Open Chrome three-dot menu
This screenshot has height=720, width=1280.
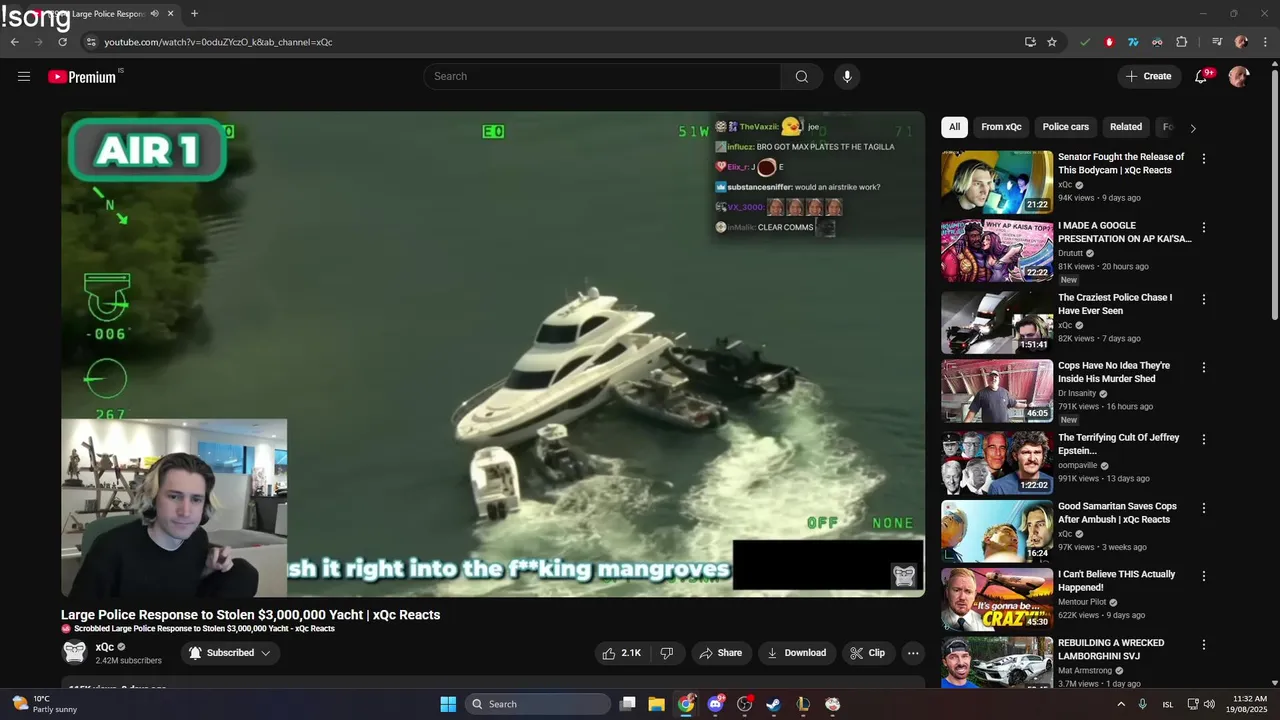click(1266, 42)
